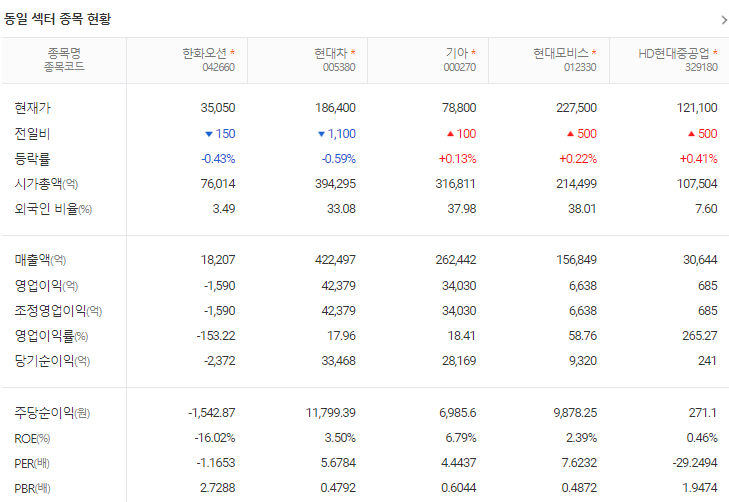Screen dimensions: 729x502
Task: Select stock code 042660
Action: 219,67
